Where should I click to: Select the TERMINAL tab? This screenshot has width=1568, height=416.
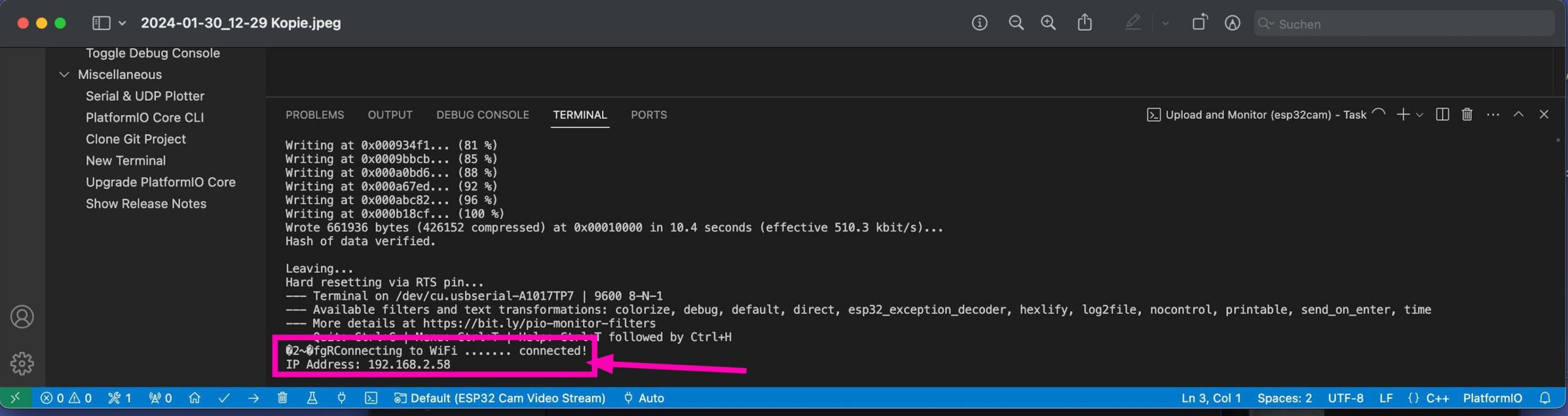point(580,114)
